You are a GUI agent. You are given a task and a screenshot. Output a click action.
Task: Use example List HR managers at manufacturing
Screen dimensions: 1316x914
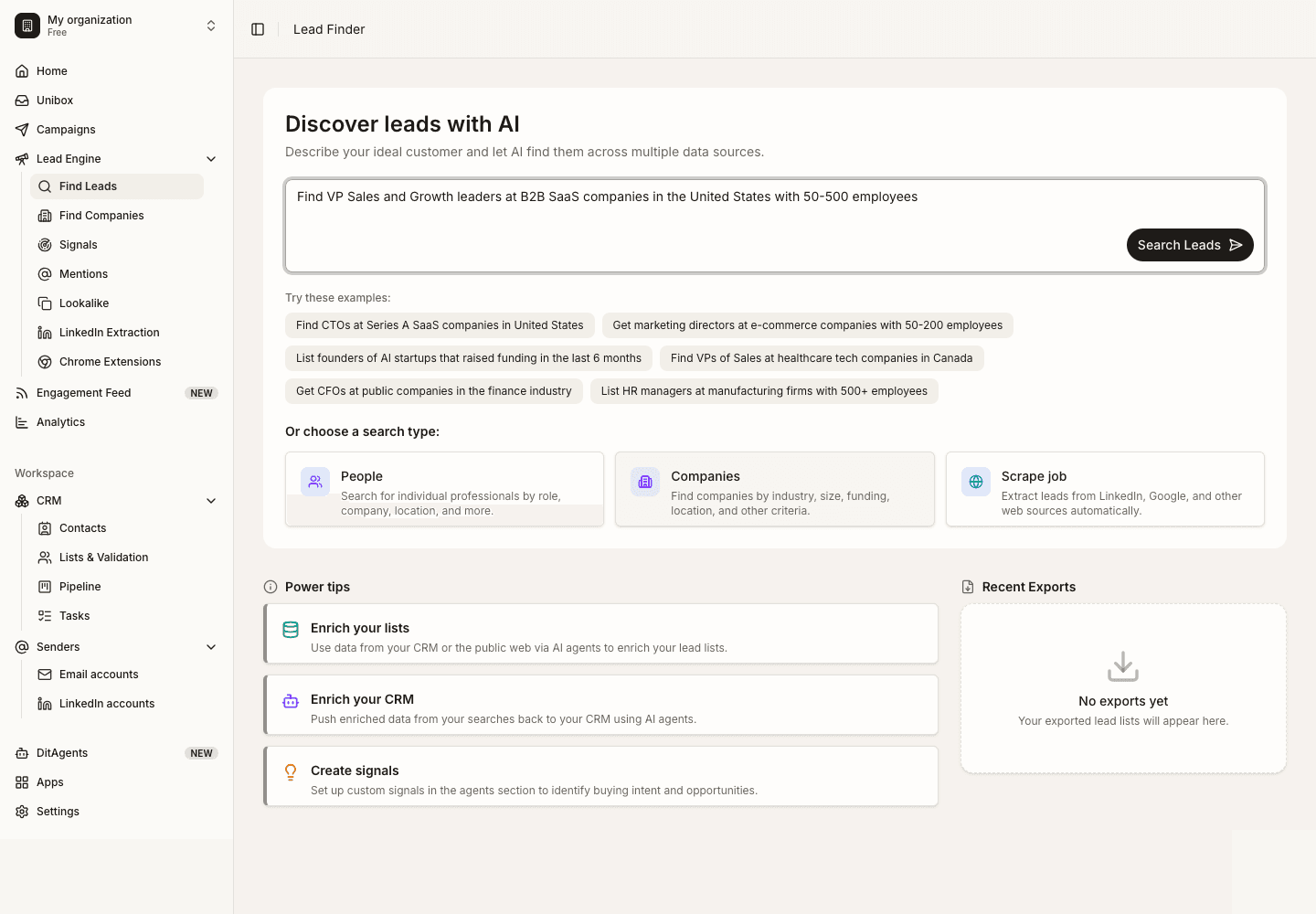pyautogui.click(x=764, y=391)
